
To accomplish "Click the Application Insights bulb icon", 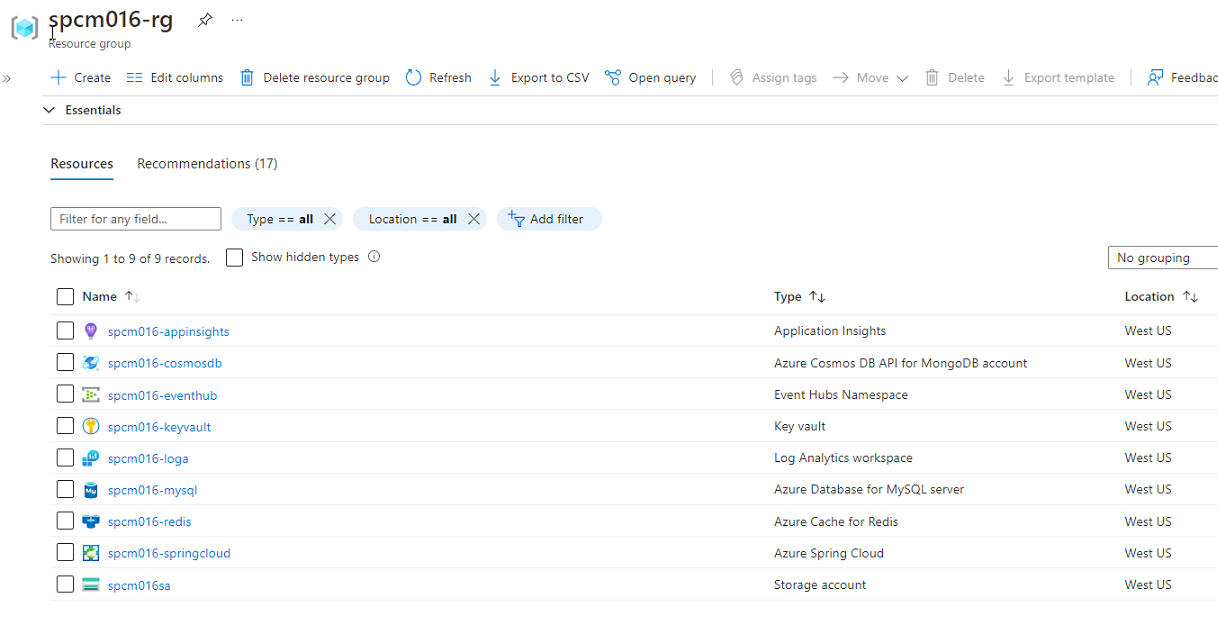I will [x=91, y=331].
